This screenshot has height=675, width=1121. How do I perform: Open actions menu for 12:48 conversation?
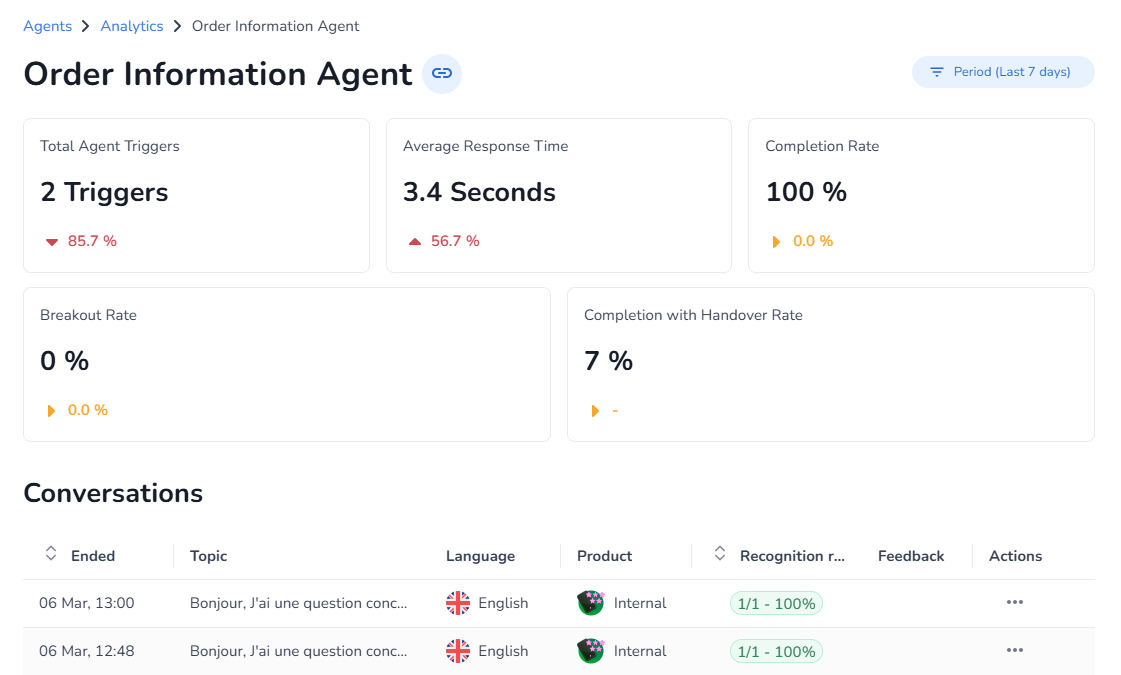click(x=1014, y=650)
